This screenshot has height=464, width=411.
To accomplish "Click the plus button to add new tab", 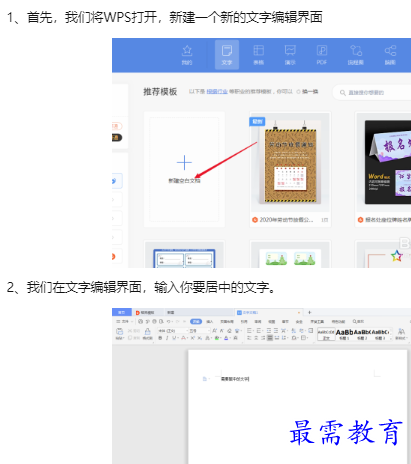I will [x=309, y=312].
